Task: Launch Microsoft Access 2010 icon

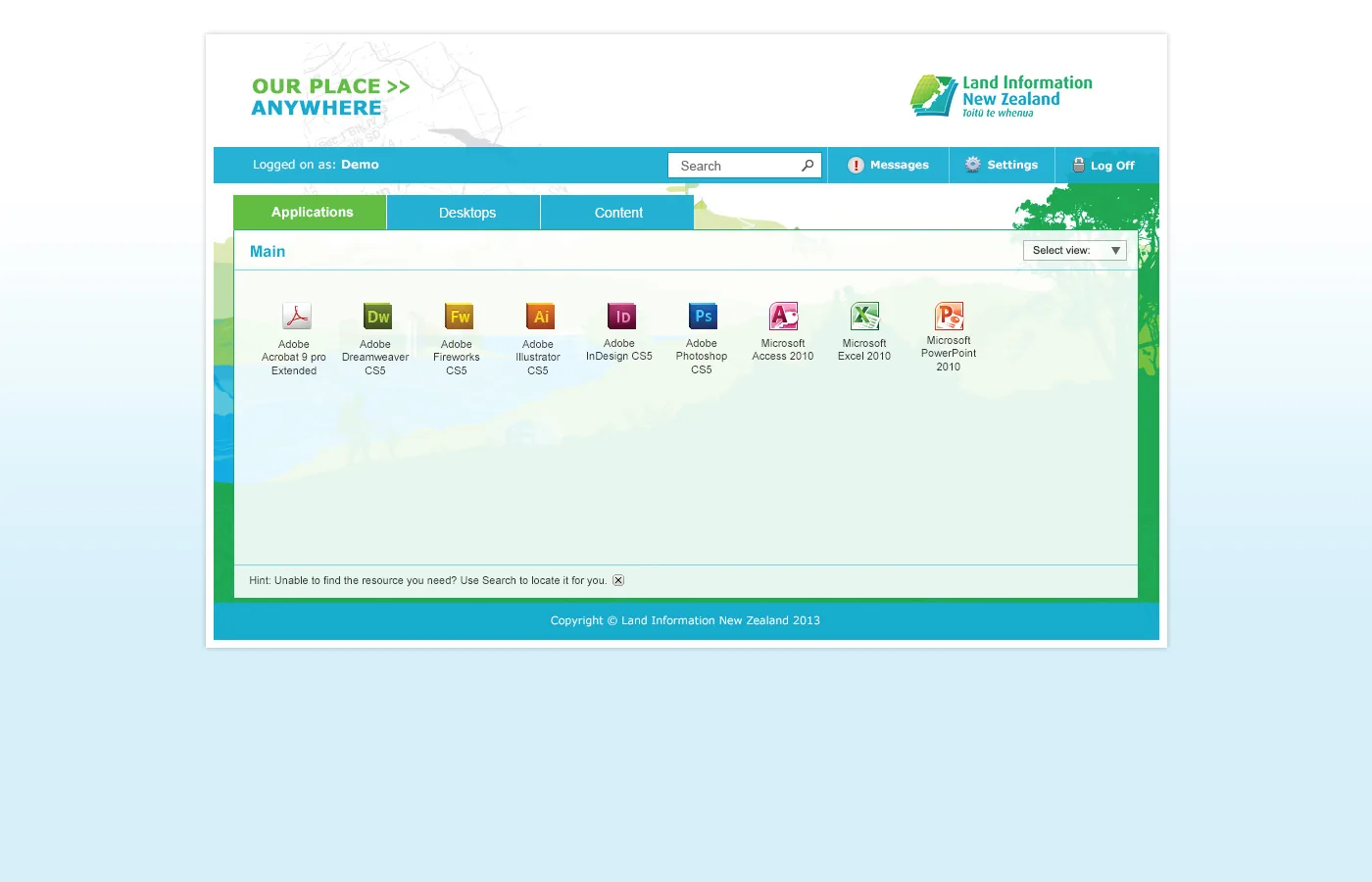Action: 784,316
